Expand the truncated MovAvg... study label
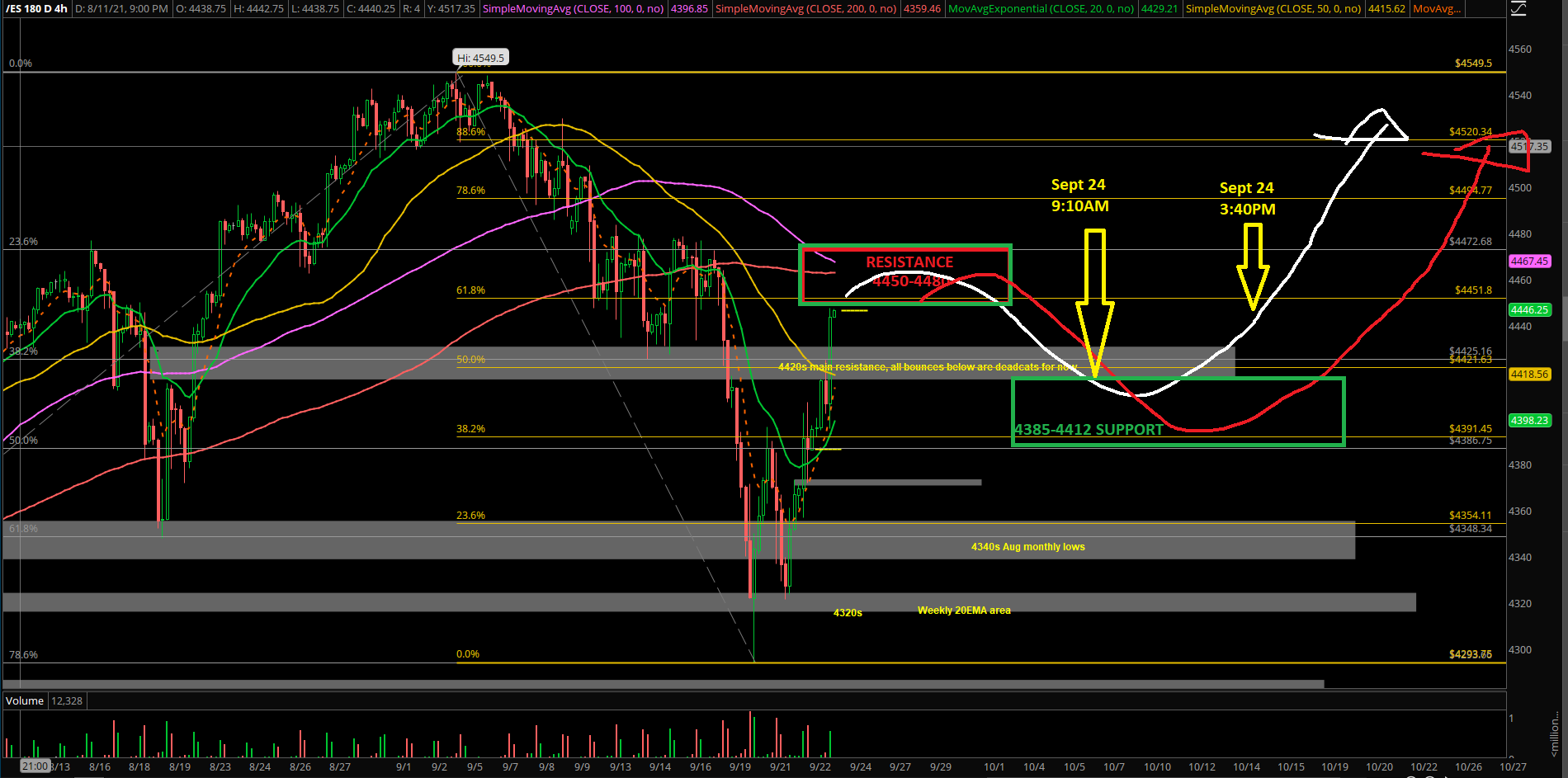 pyautogui.click(x=1437, y=9)
